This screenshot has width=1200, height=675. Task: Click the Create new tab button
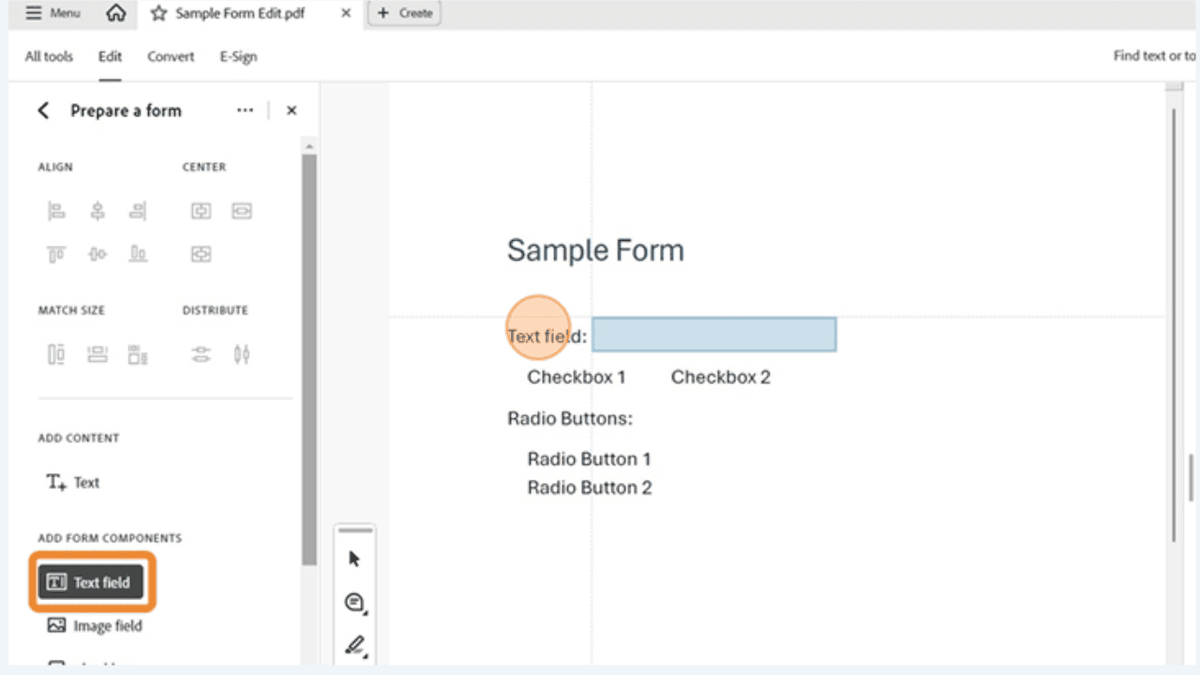click(404, 13)
